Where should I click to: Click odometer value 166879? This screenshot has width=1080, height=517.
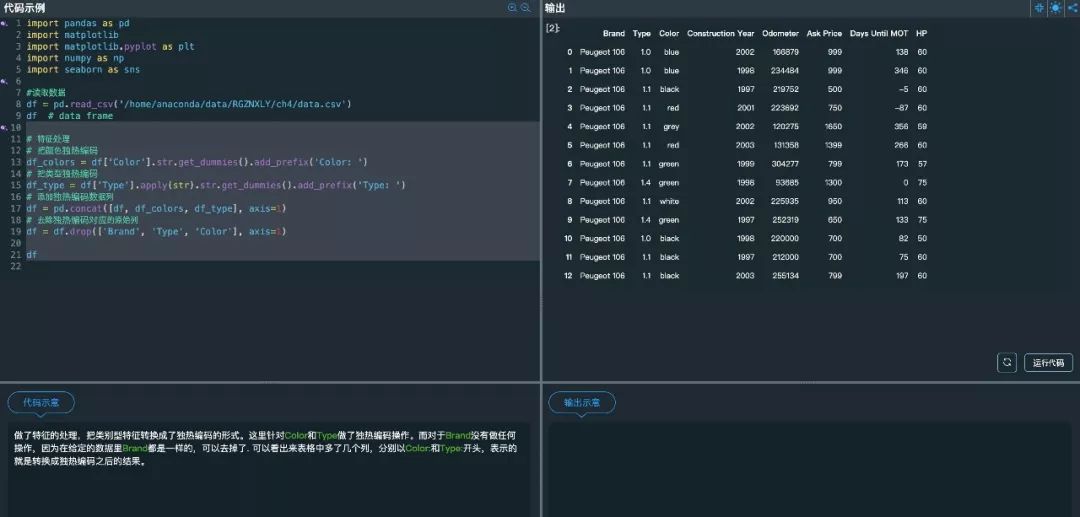[786, 52]
